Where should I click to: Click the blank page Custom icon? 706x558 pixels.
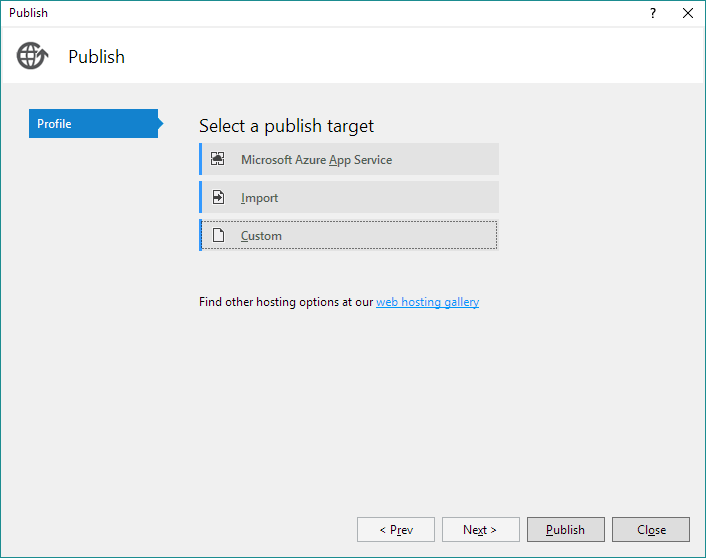pyautogui.click(x=218, y=235)
